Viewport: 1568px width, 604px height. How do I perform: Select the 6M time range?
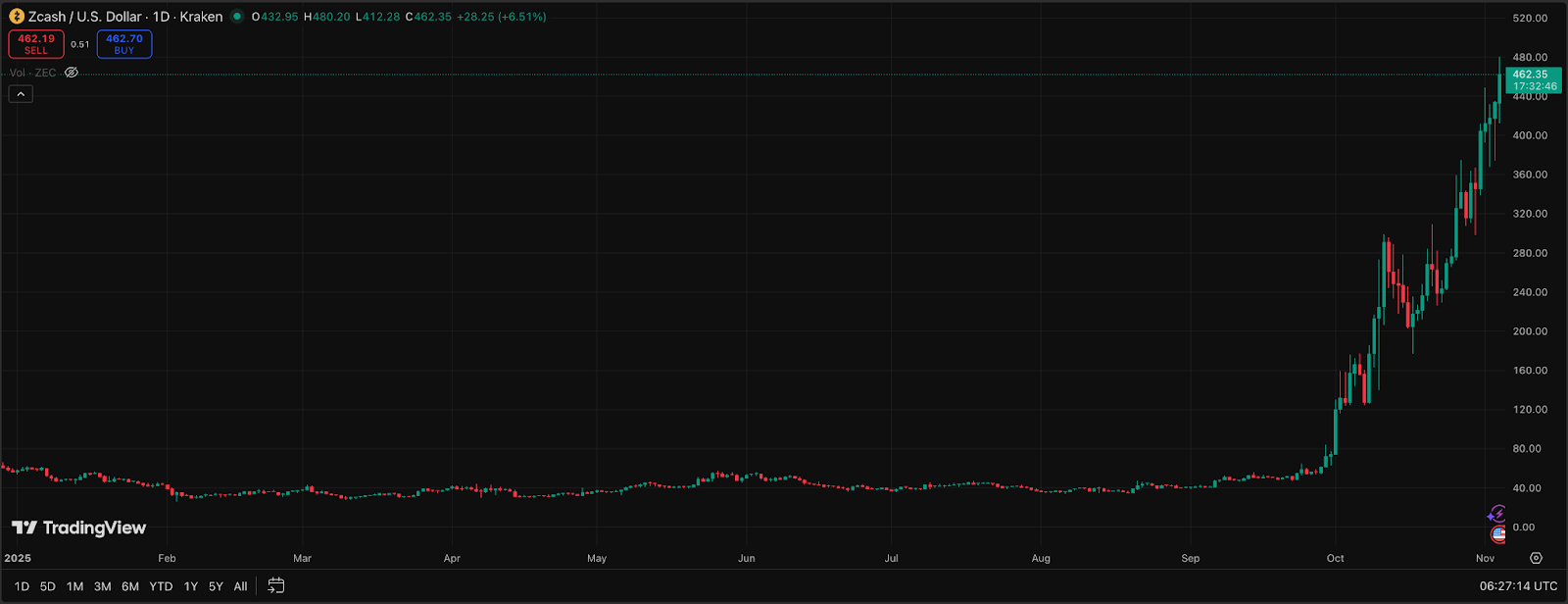[x=130, y=586]
